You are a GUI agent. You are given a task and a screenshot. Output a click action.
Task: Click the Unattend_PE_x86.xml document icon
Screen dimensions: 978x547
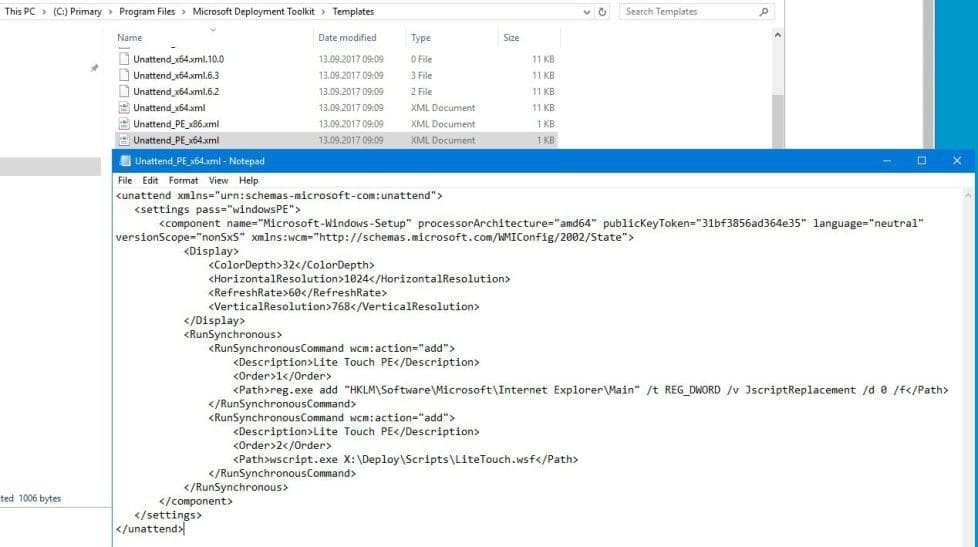pos(124,124)
